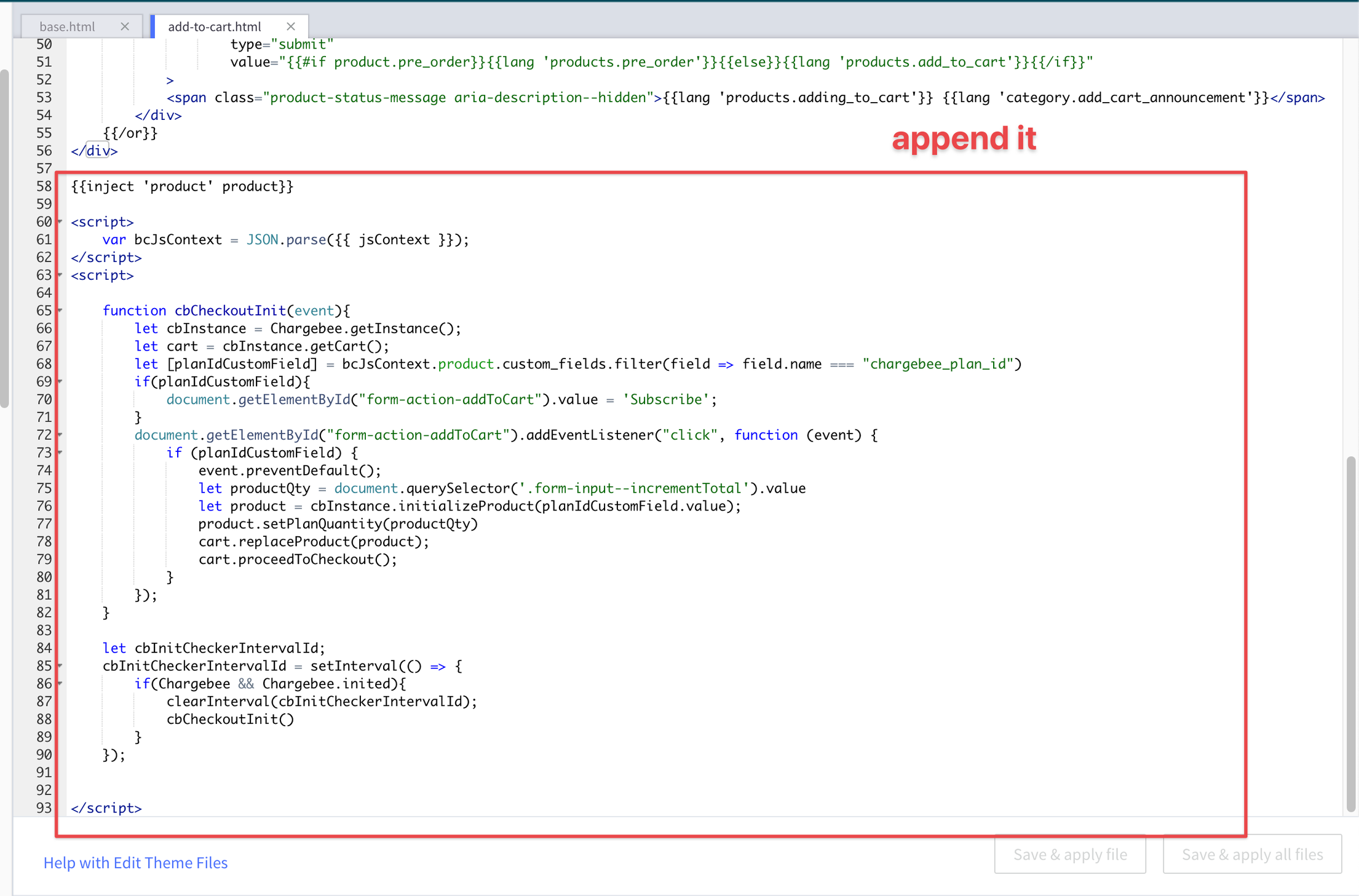Viewport: 1359px width, 896px height.
Task: Close the add-to-cart.html tab
Action: [291, 26]
